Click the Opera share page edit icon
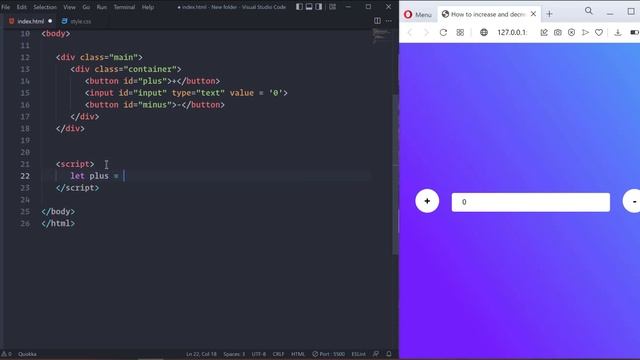This screenshot has height=360, width=640. [544, 33]
